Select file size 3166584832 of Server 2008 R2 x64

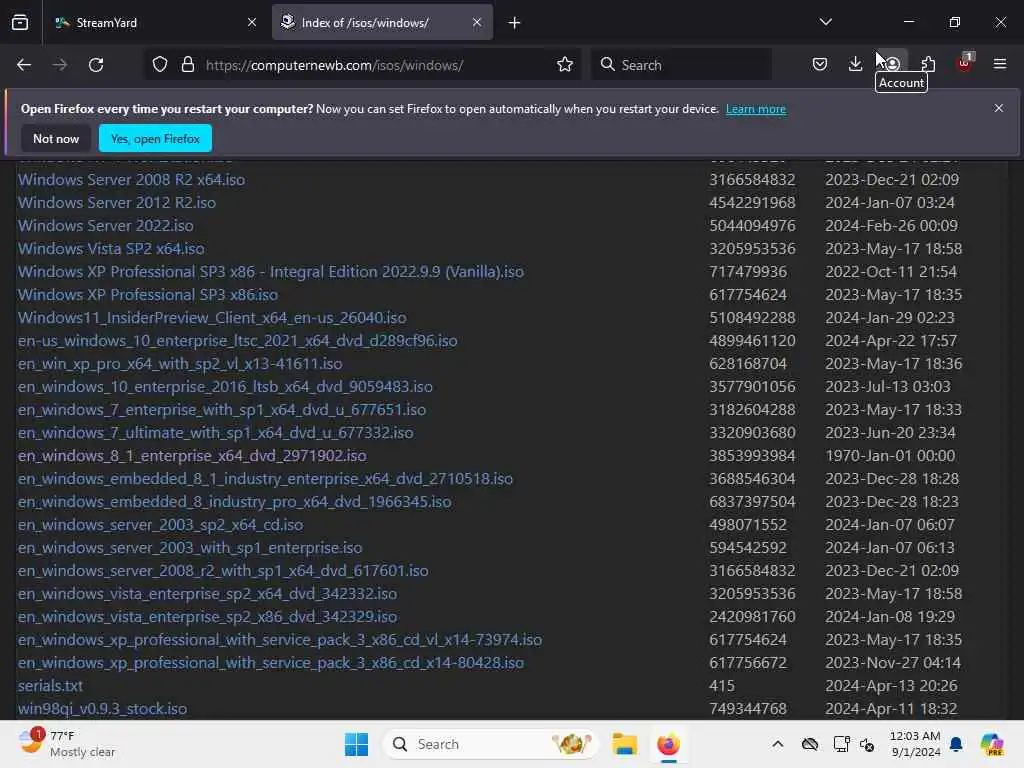coord(752,180)
